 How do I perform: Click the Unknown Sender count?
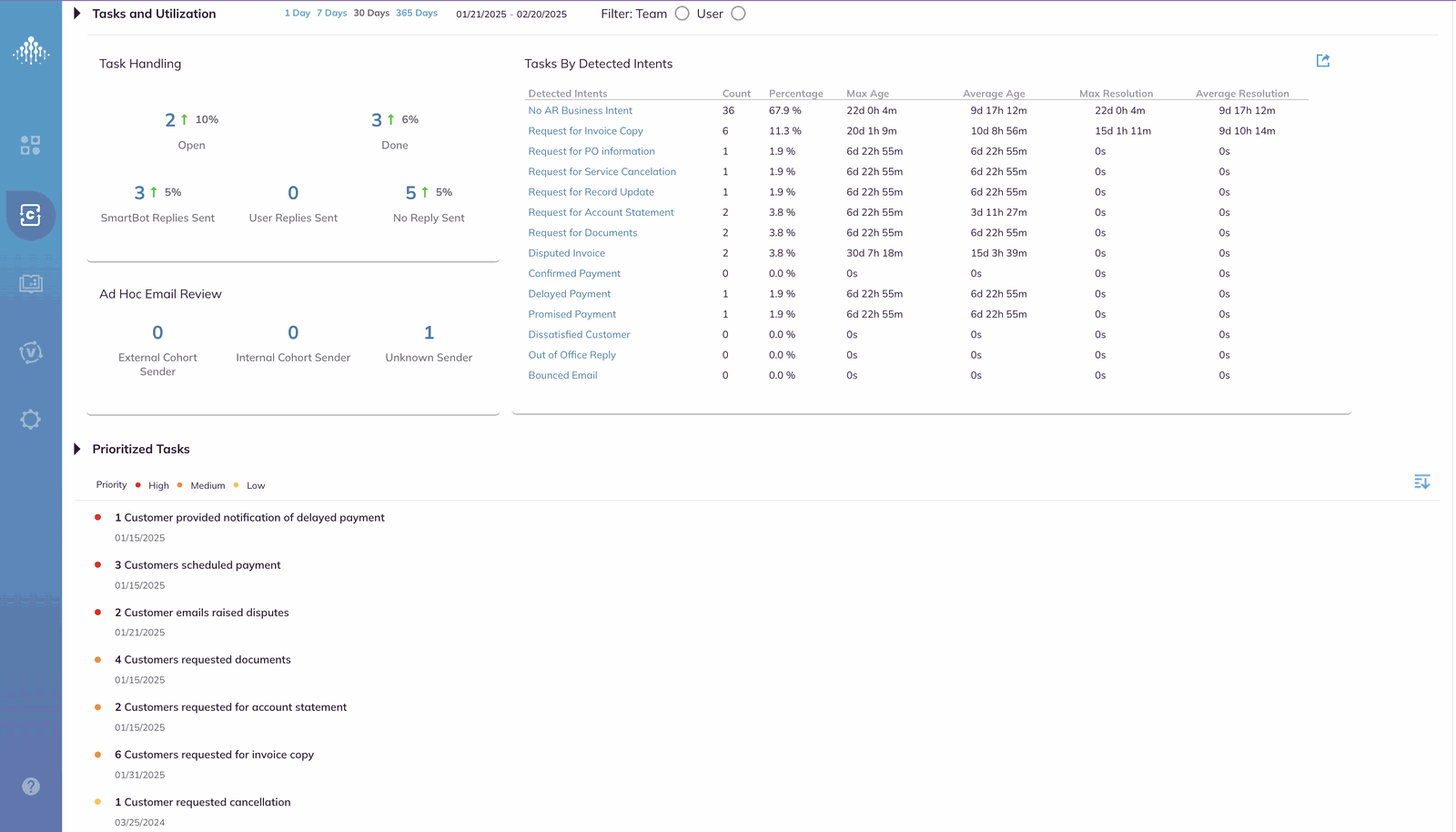tap(429, 333)
